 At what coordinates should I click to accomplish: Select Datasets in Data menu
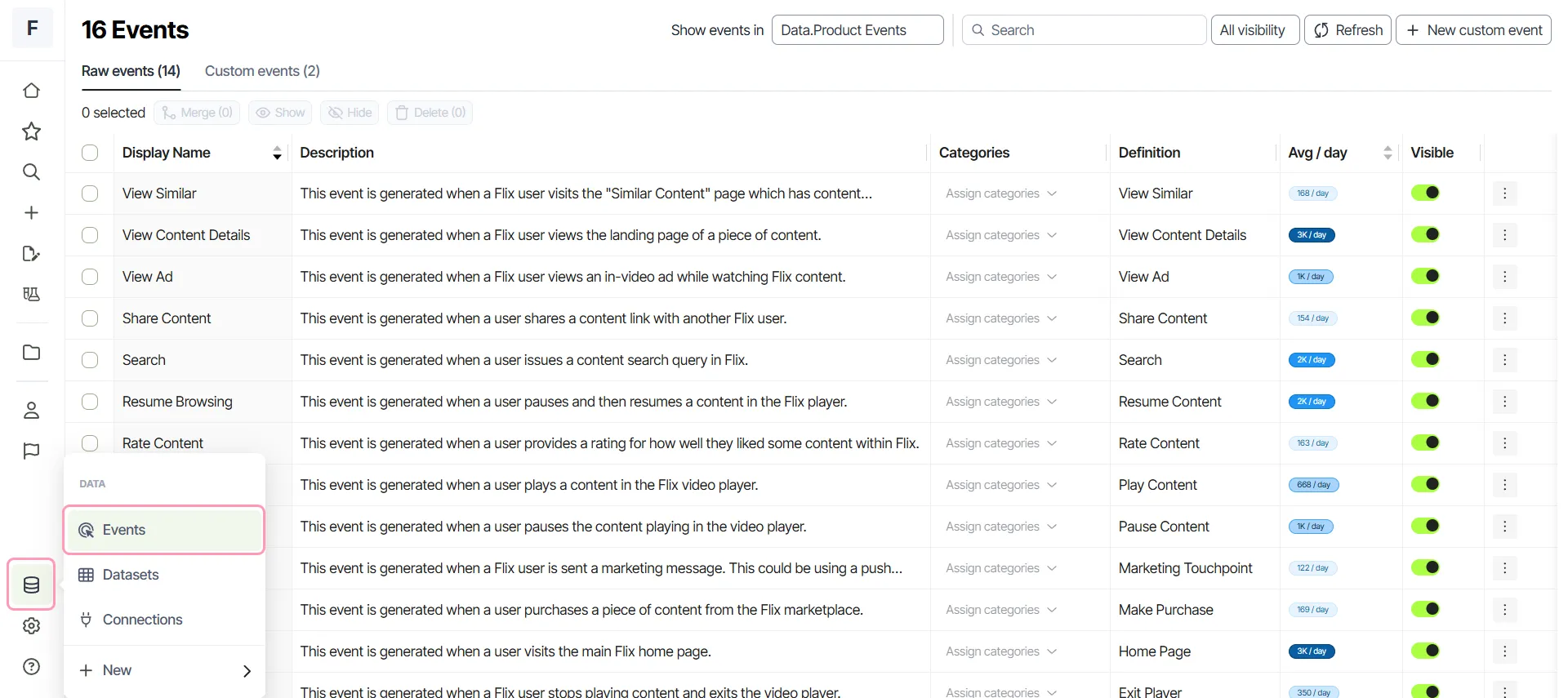point(164,575)
